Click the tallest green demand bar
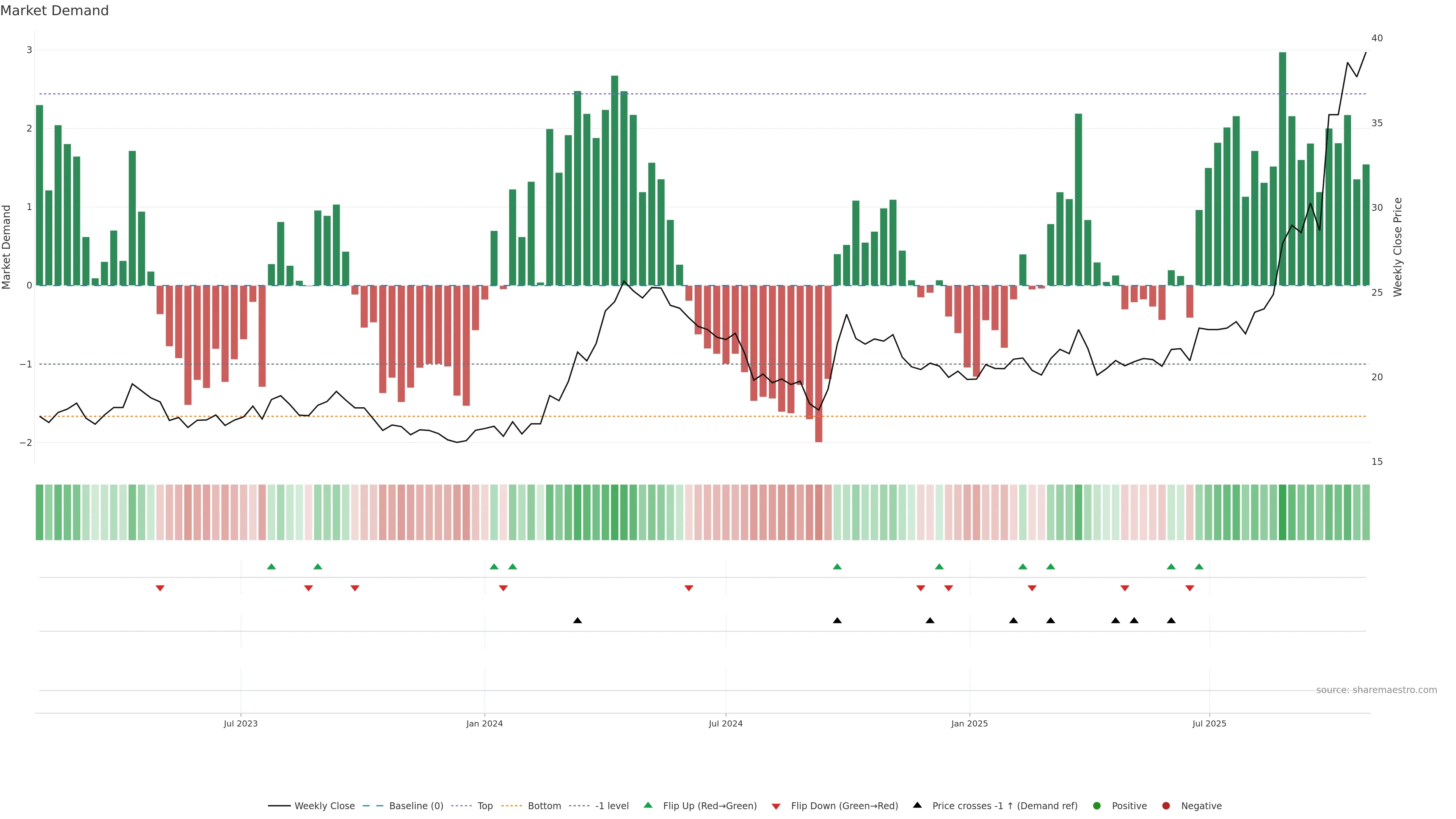Image resolution: width=1456 pixels, height=819 pixels. tap(1282, 169)
